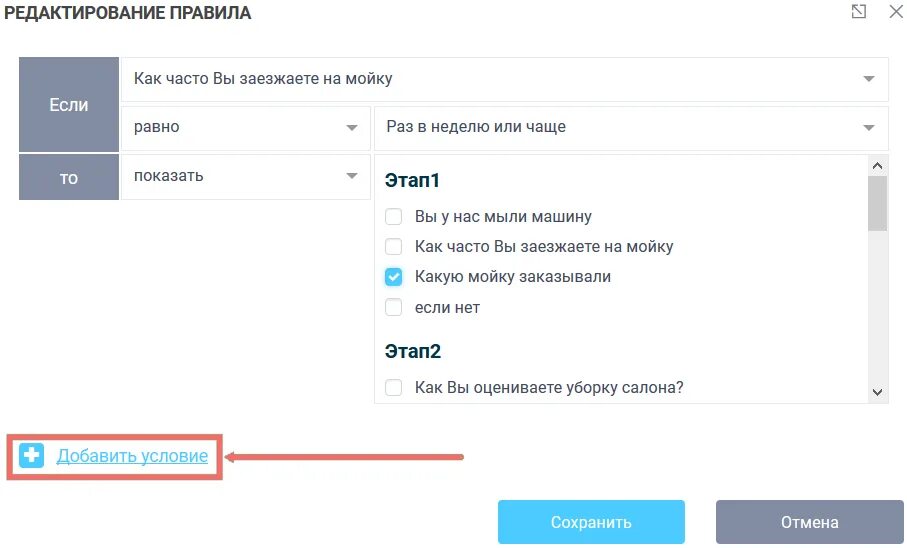The width and height of the screenshot is (907, 548).
Task: Click the Сохранить button
Action: point(591,522)
